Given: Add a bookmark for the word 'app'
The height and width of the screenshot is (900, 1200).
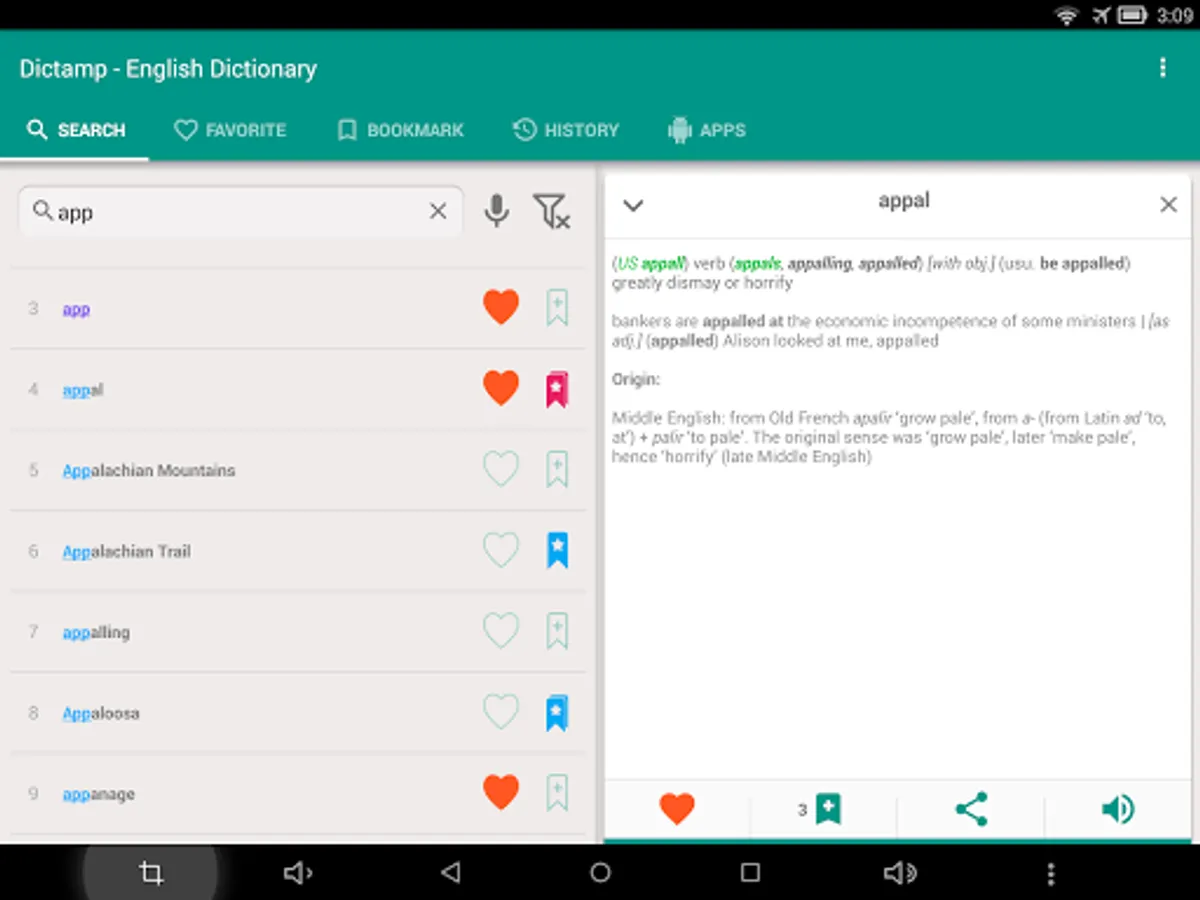Looking at the screenshot, I should click(557, 308).
